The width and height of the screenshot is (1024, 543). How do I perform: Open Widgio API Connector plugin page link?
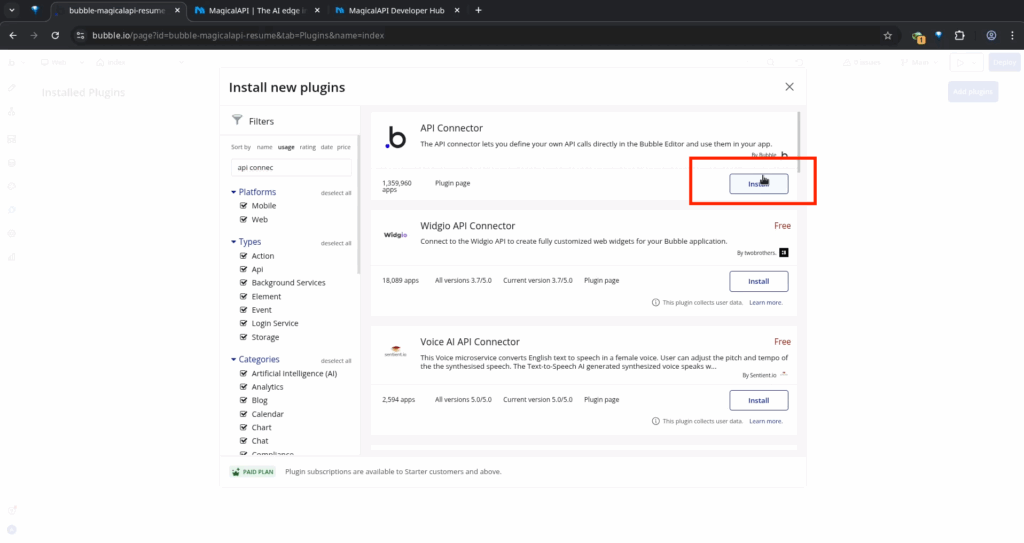coord(601,280)
